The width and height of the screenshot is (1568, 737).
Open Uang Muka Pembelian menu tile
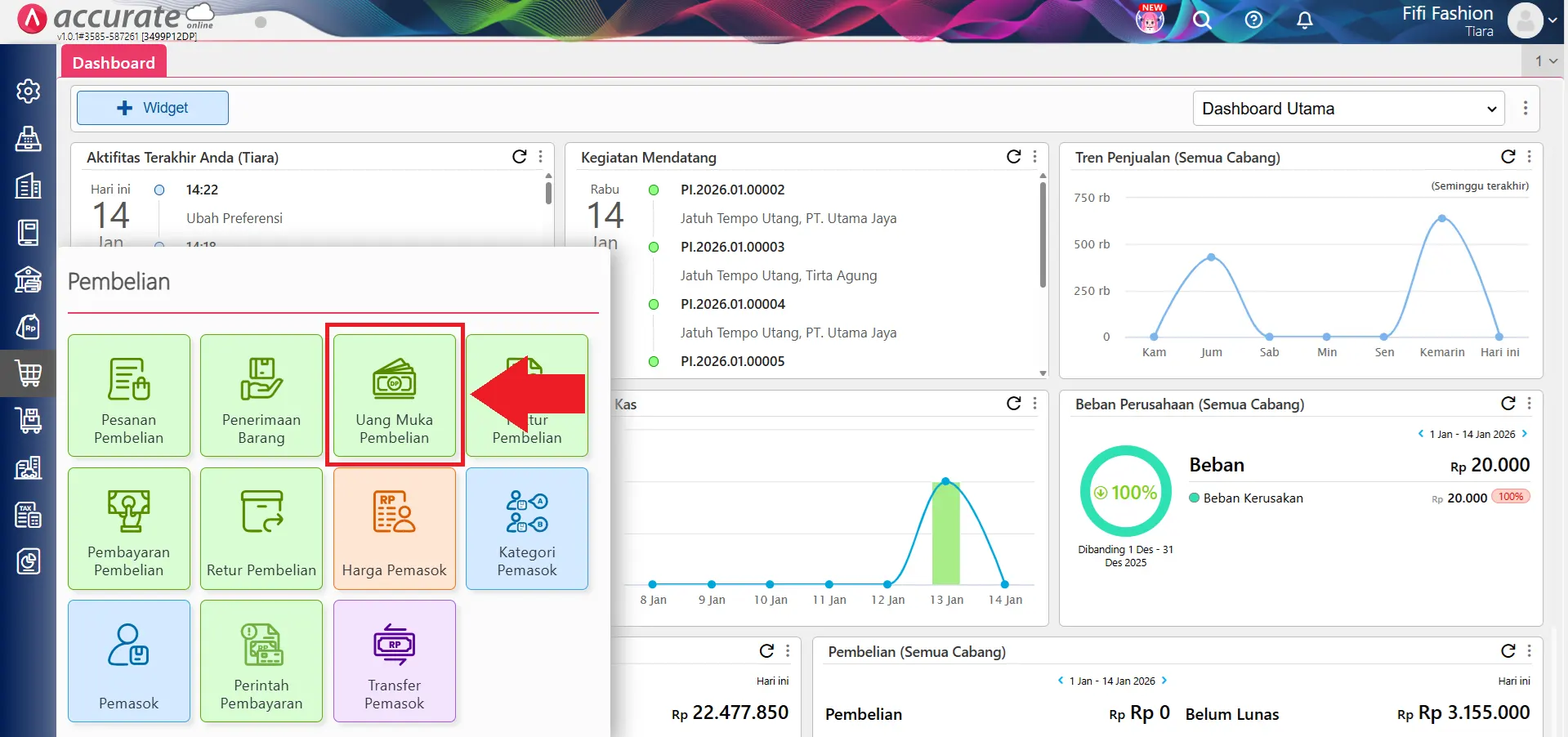point(395,395)
